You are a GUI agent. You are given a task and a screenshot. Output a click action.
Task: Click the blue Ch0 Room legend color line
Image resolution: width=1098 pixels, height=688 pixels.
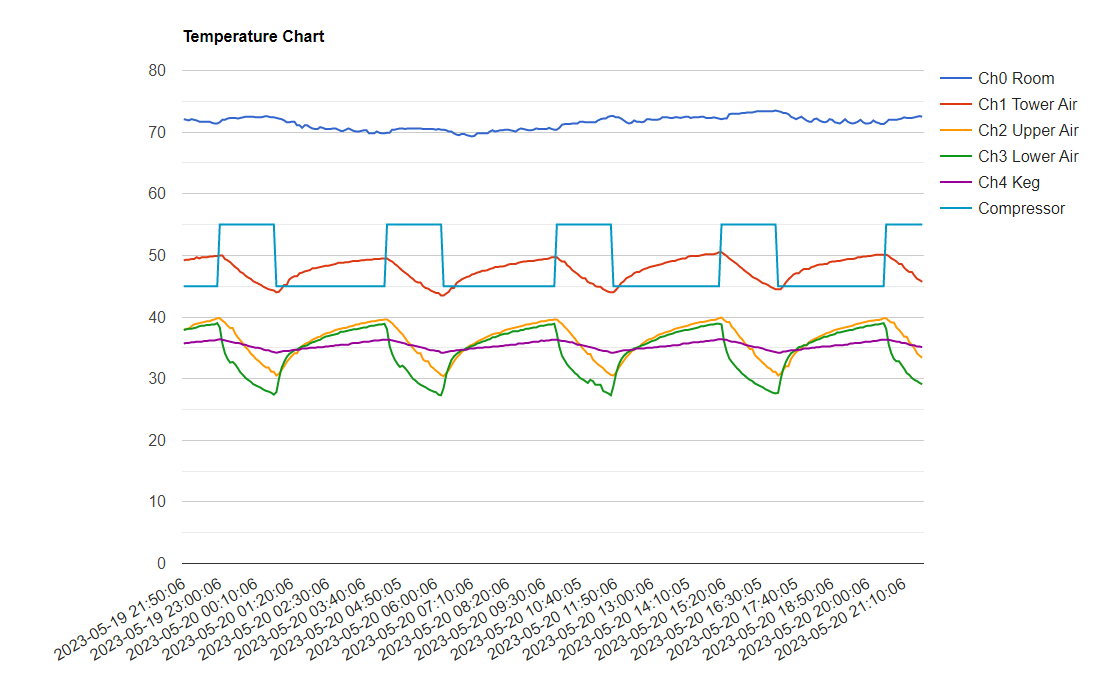pyautogui.click(x=956, y=78)
